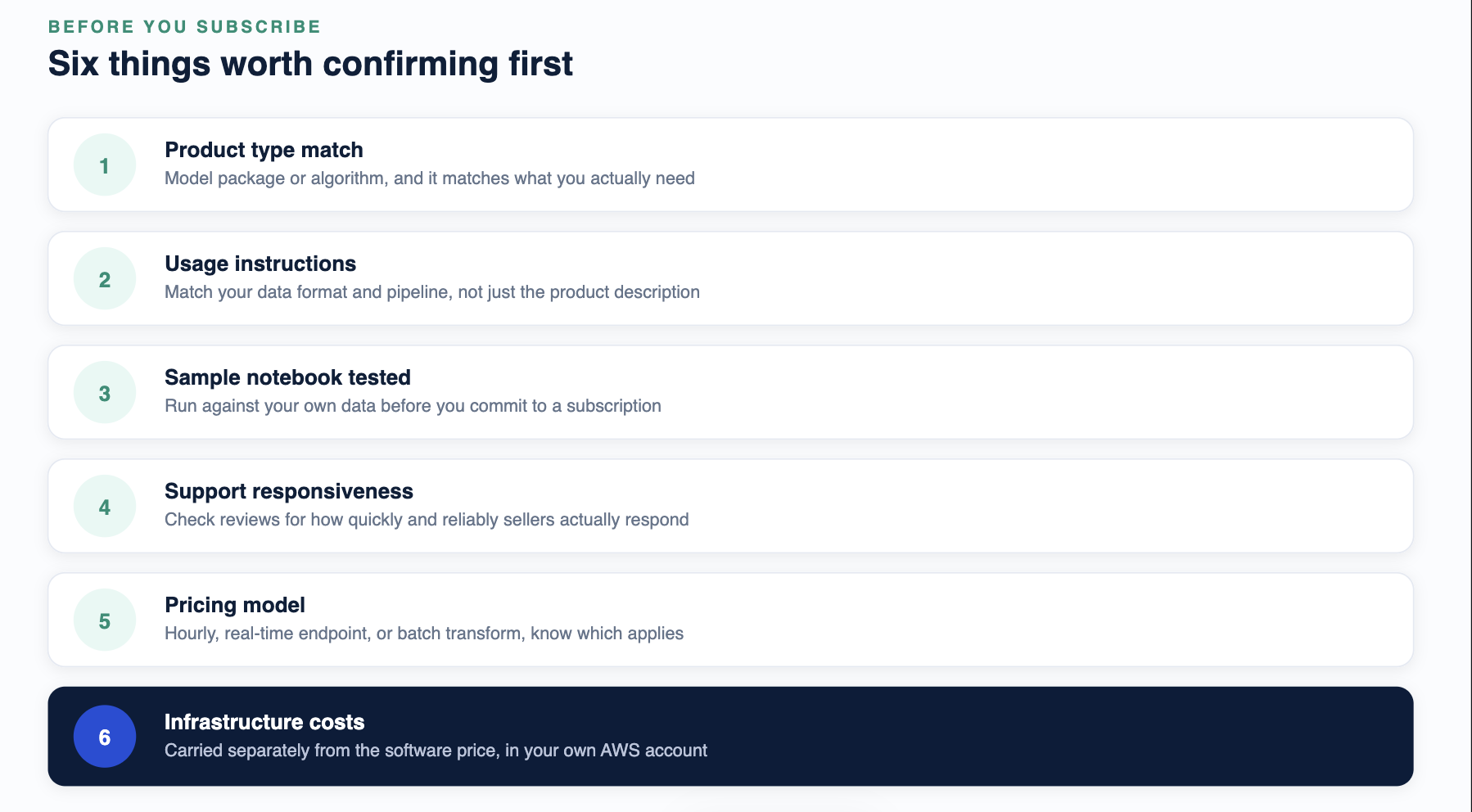1472x812 pixels.
Task: Click the blue number 6 badge
Action: (x=105, y=736)
